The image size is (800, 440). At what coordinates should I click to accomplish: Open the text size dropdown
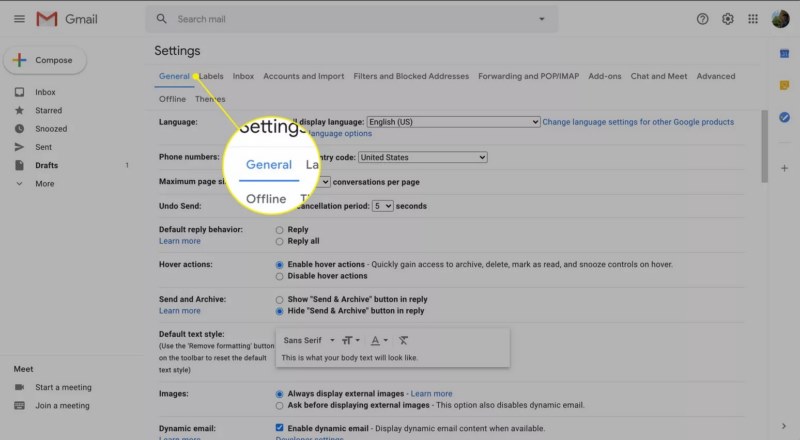351,340
